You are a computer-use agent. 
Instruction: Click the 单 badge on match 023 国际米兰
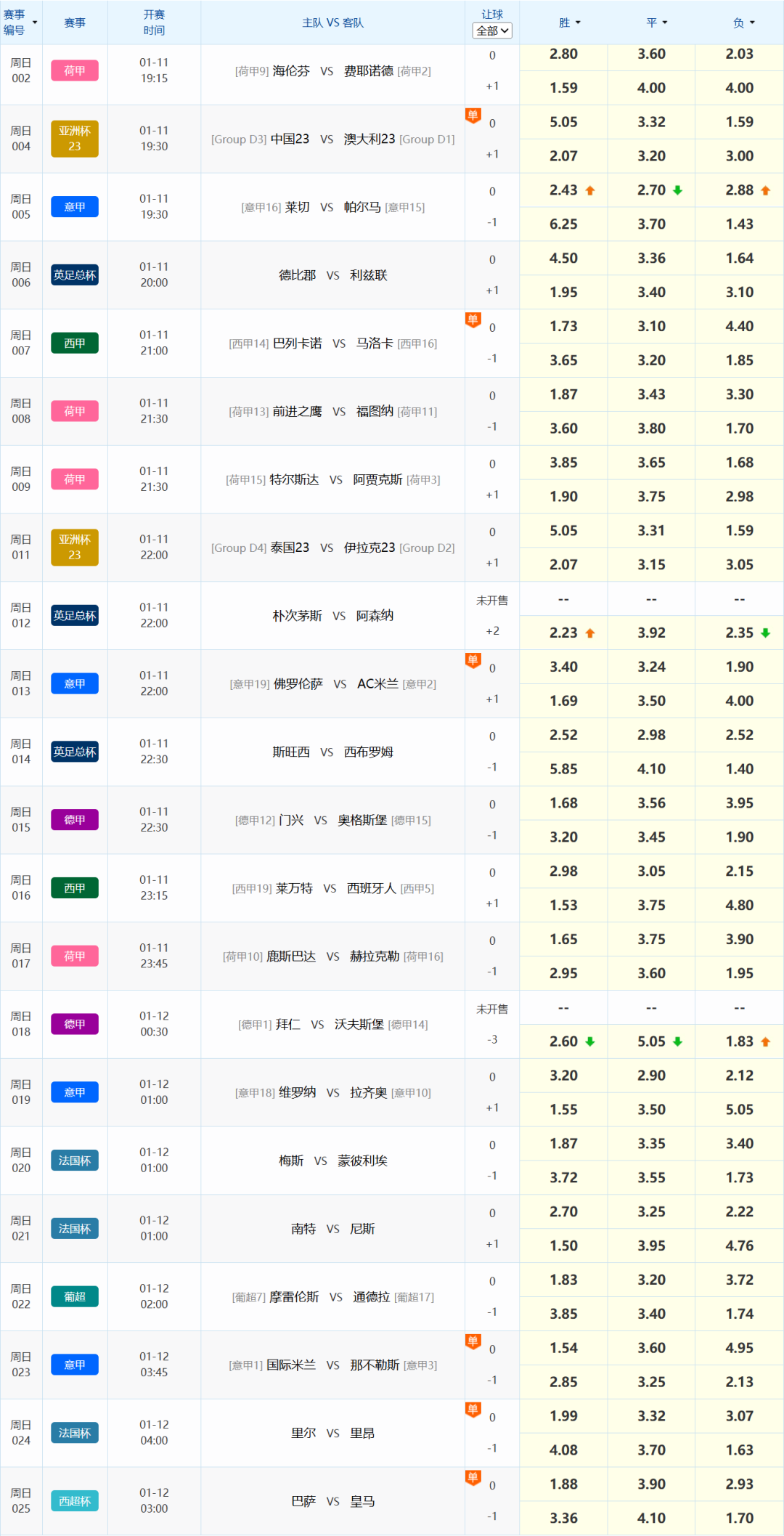tap(473, 1341)
